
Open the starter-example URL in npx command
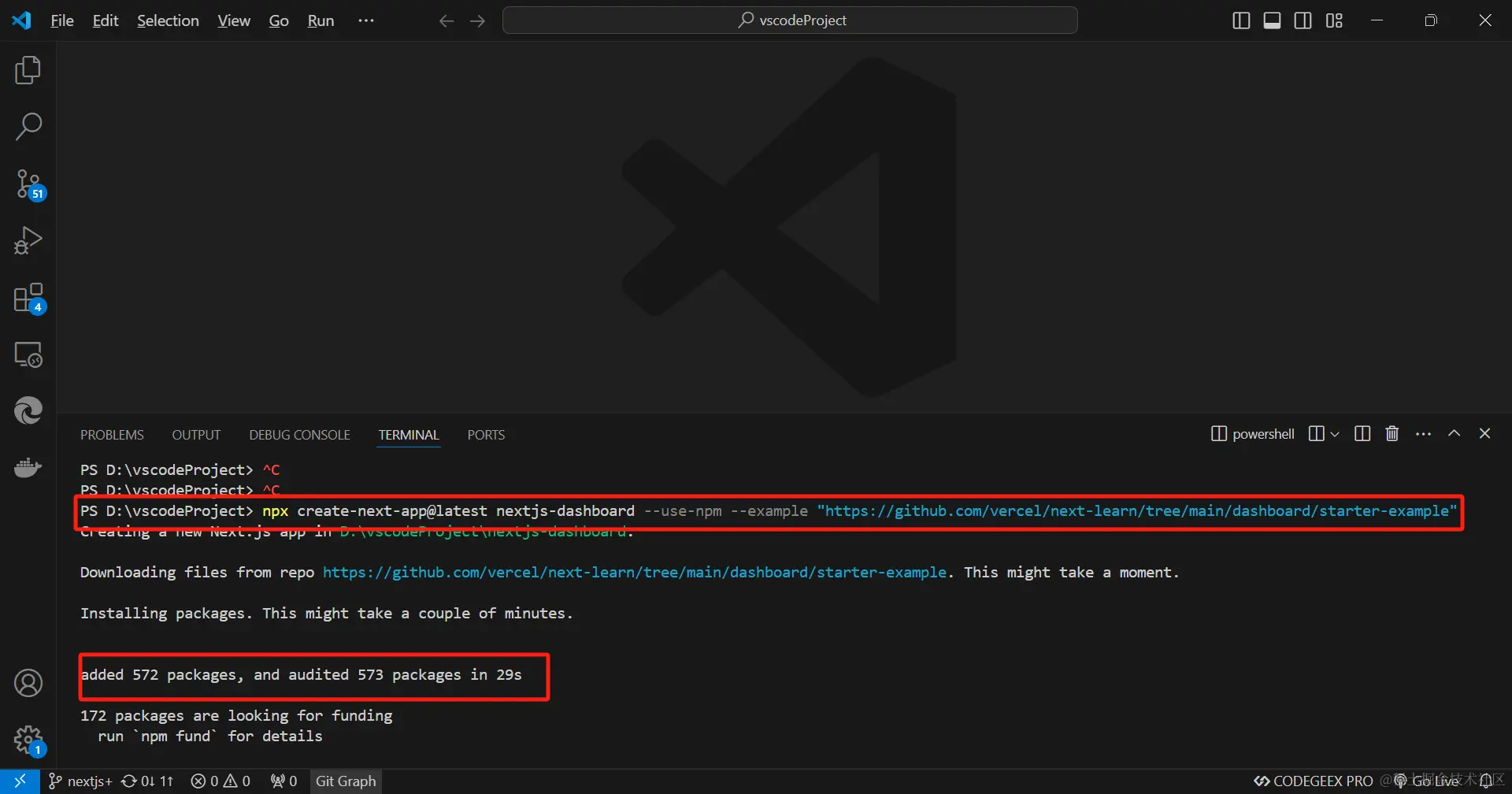1137,511
